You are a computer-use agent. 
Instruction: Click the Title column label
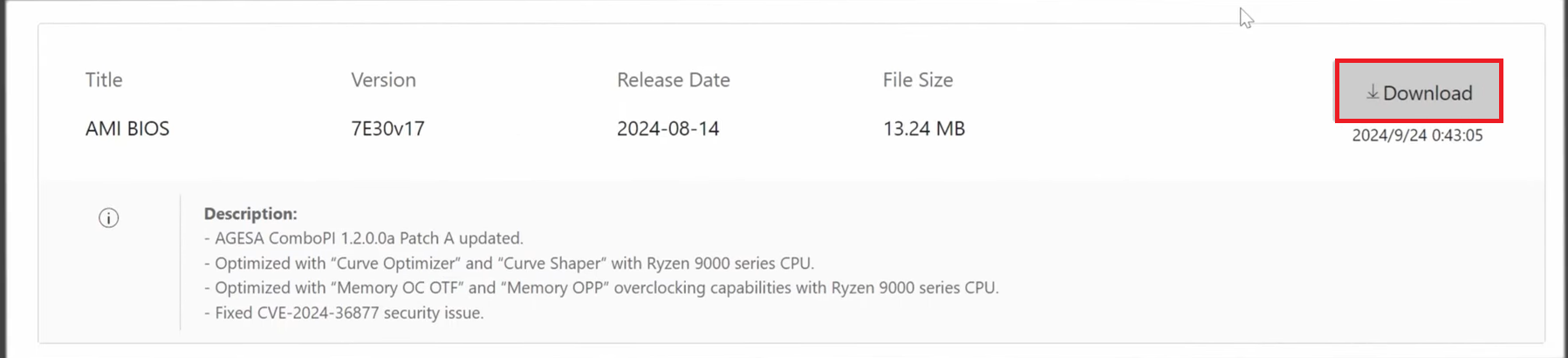coord(104,80)
